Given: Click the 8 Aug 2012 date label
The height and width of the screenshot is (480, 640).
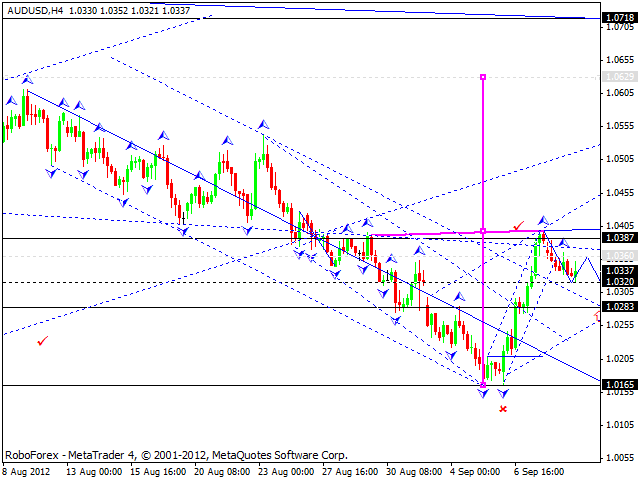Looking at the screenshot, I should coord(27,472).
